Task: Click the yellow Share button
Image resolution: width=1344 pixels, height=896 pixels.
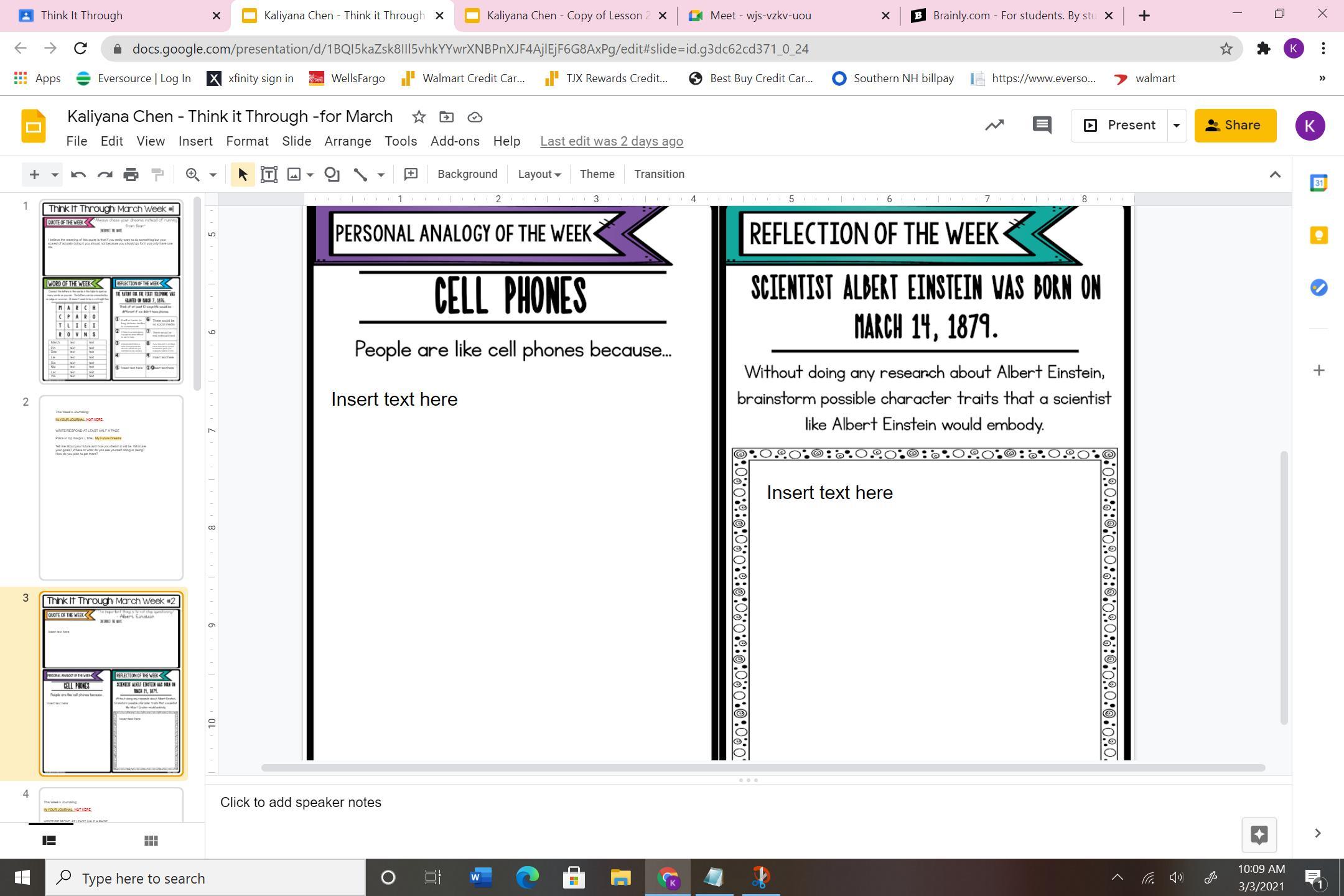Action: (x=1234, y=125)
